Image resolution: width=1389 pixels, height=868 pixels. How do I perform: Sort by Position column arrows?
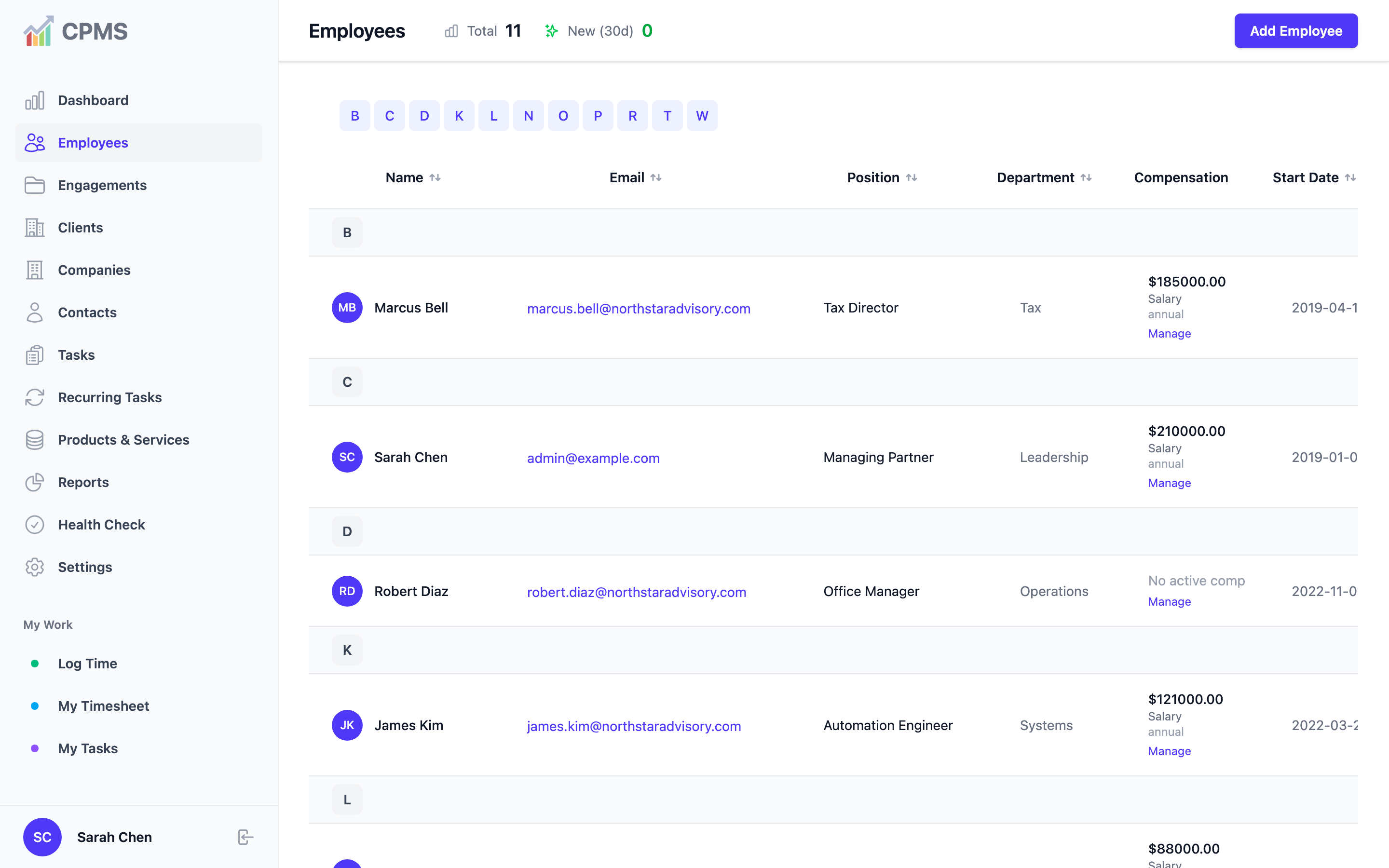(912, 178)
